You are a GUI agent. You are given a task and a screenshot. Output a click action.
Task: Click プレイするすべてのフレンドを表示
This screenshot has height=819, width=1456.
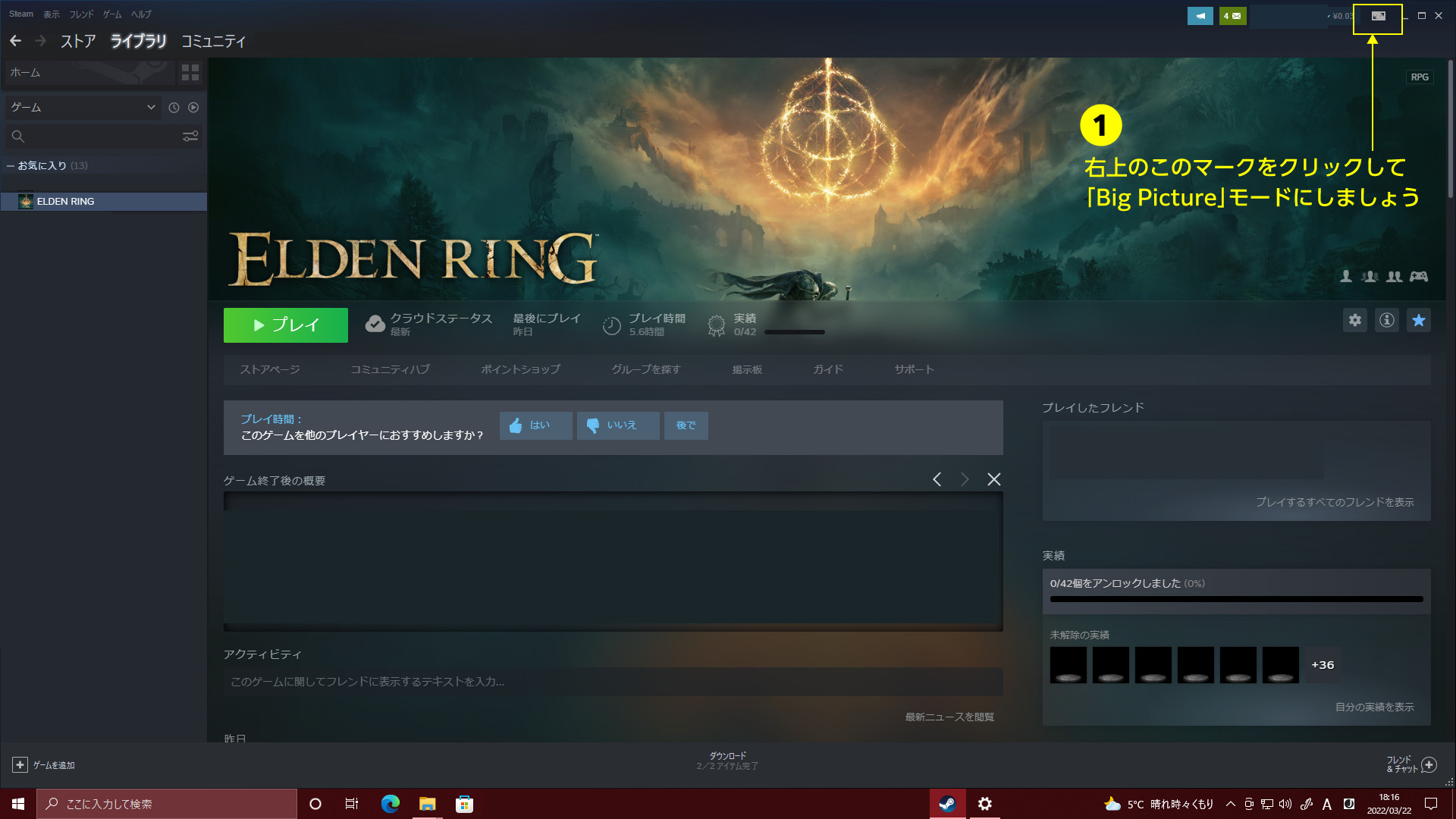pos(1335,502)
